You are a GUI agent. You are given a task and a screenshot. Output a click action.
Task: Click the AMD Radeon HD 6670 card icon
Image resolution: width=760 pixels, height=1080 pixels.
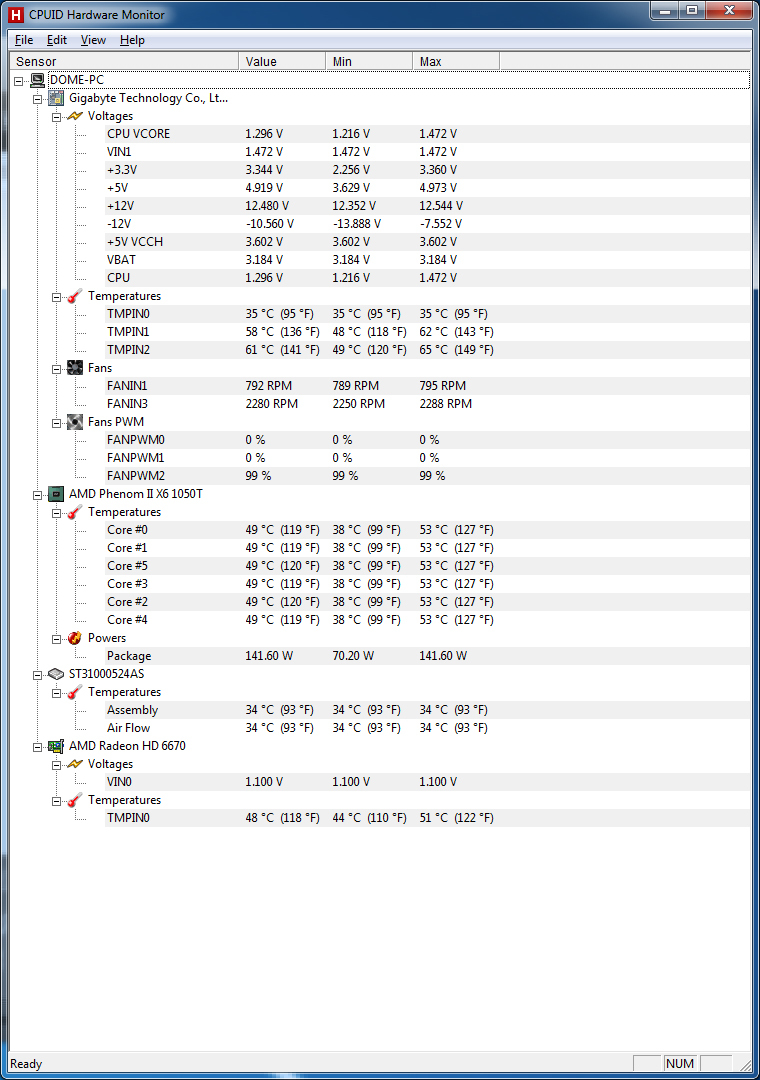(x=57, y=746)
